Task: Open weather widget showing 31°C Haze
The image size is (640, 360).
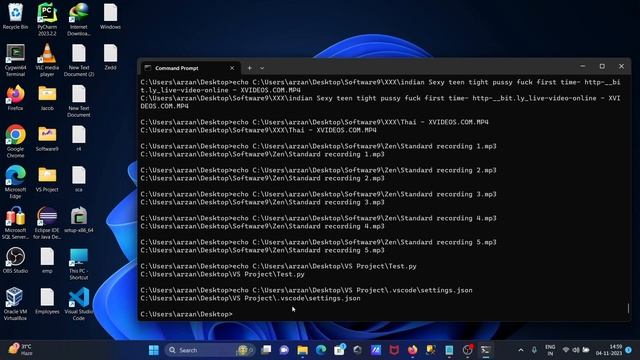Action: pyautogui.click(x=20, y=350)
